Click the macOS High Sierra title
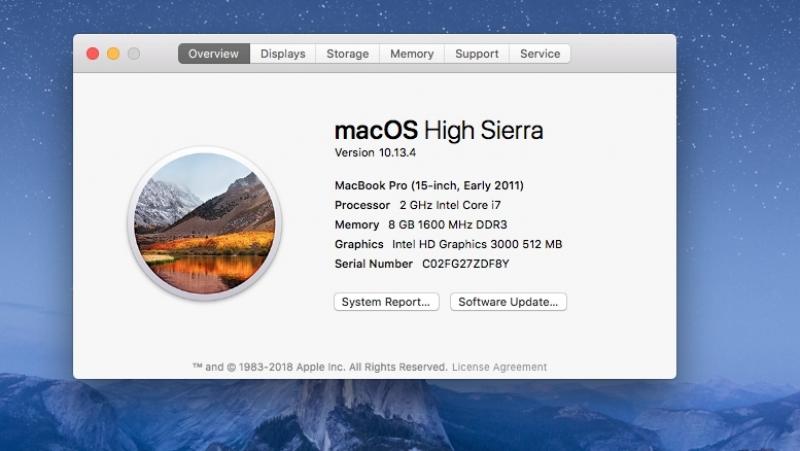 439,130
